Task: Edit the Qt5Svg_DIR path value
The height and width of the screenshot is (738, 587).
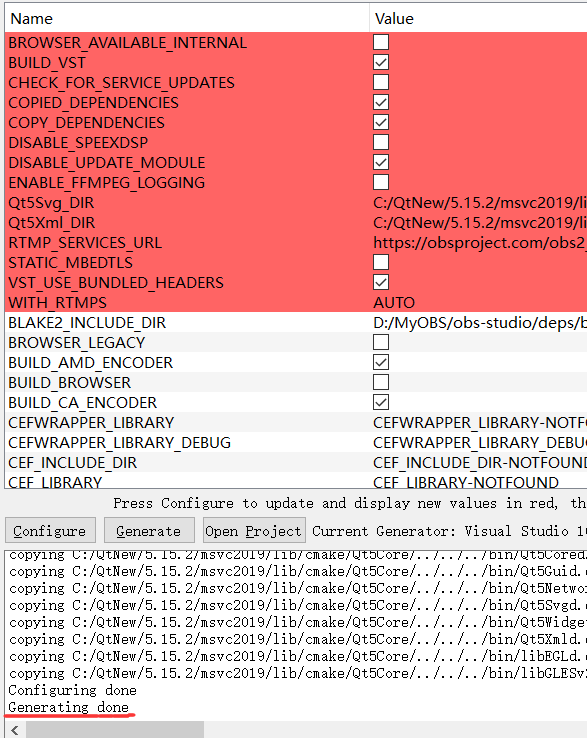Action: pyautogui.click(x=480, y=203)
